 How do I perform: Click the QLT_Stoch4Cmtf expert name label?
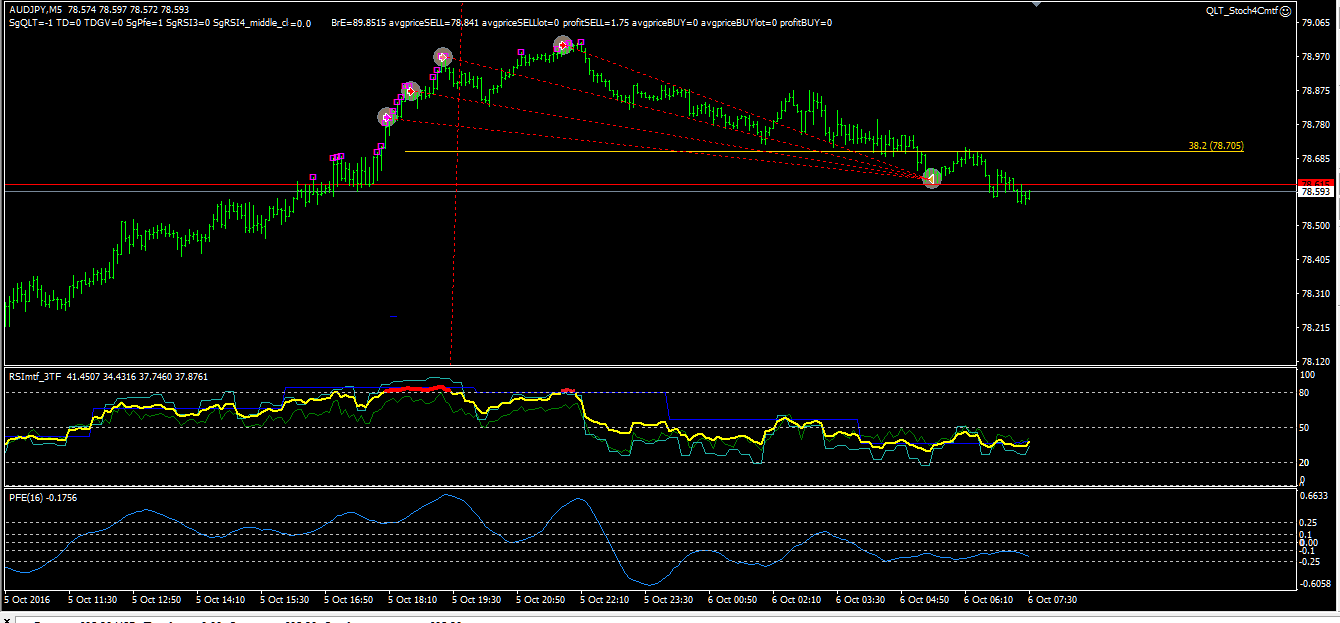pos(1241,10)
